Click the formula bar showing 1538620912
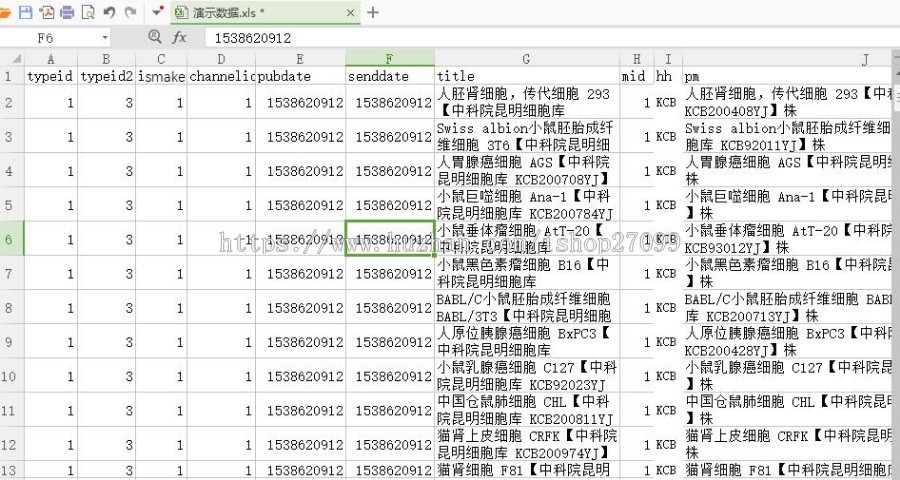 (551, 38)
